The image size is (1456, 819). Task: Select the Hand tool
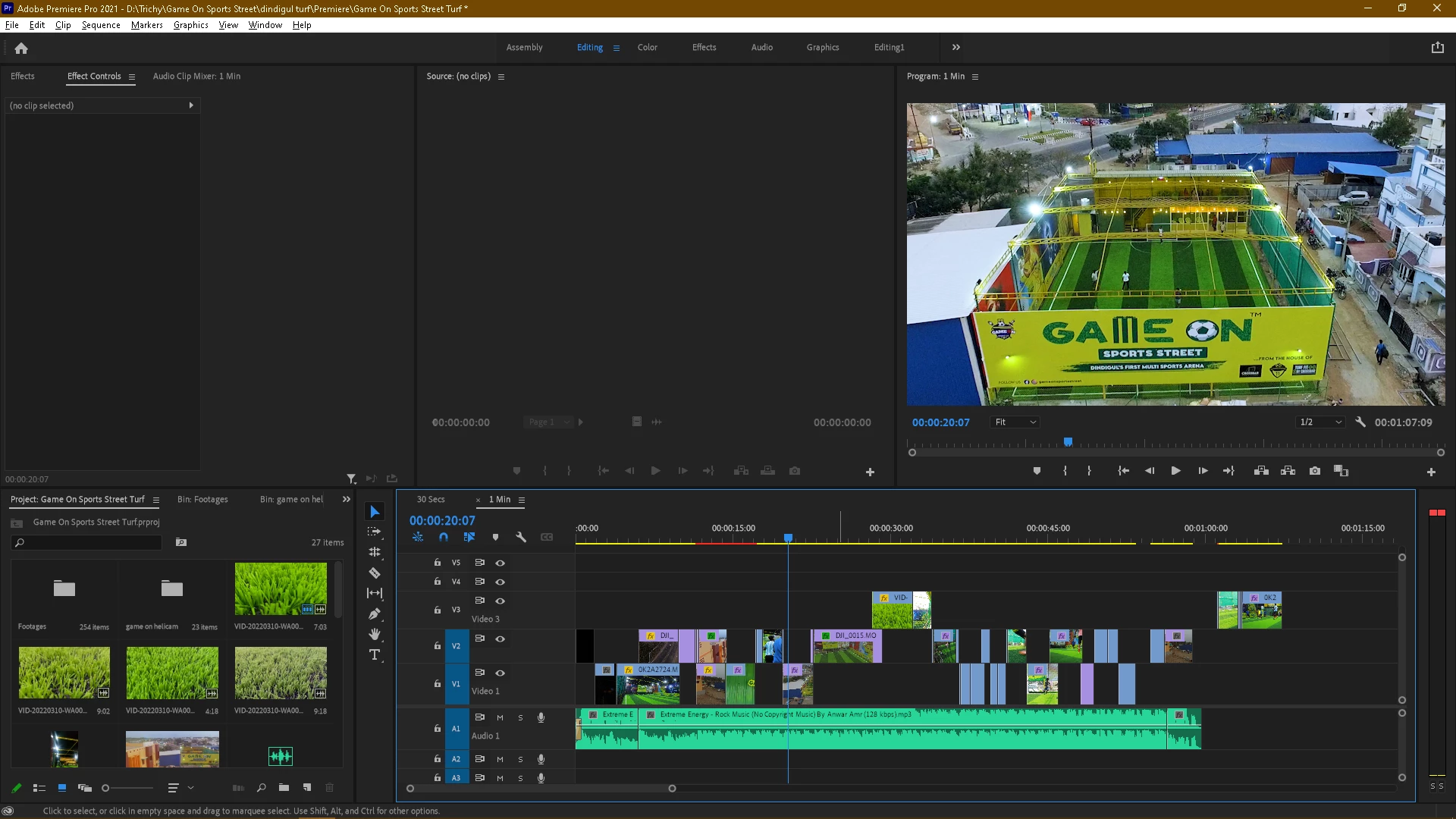[375, 635]
